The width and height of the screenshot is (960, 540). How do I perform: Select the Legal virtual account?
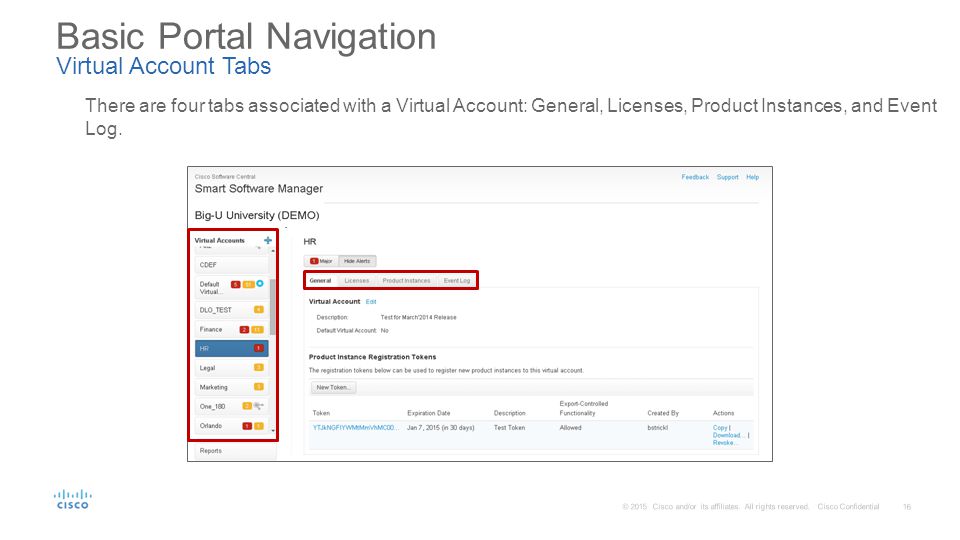pos(231,368)
